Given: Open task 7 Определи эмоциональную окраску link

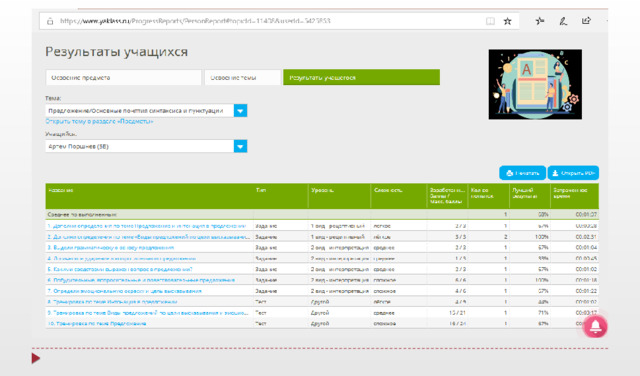Looking at the screenshot, I should click(124, 291).
